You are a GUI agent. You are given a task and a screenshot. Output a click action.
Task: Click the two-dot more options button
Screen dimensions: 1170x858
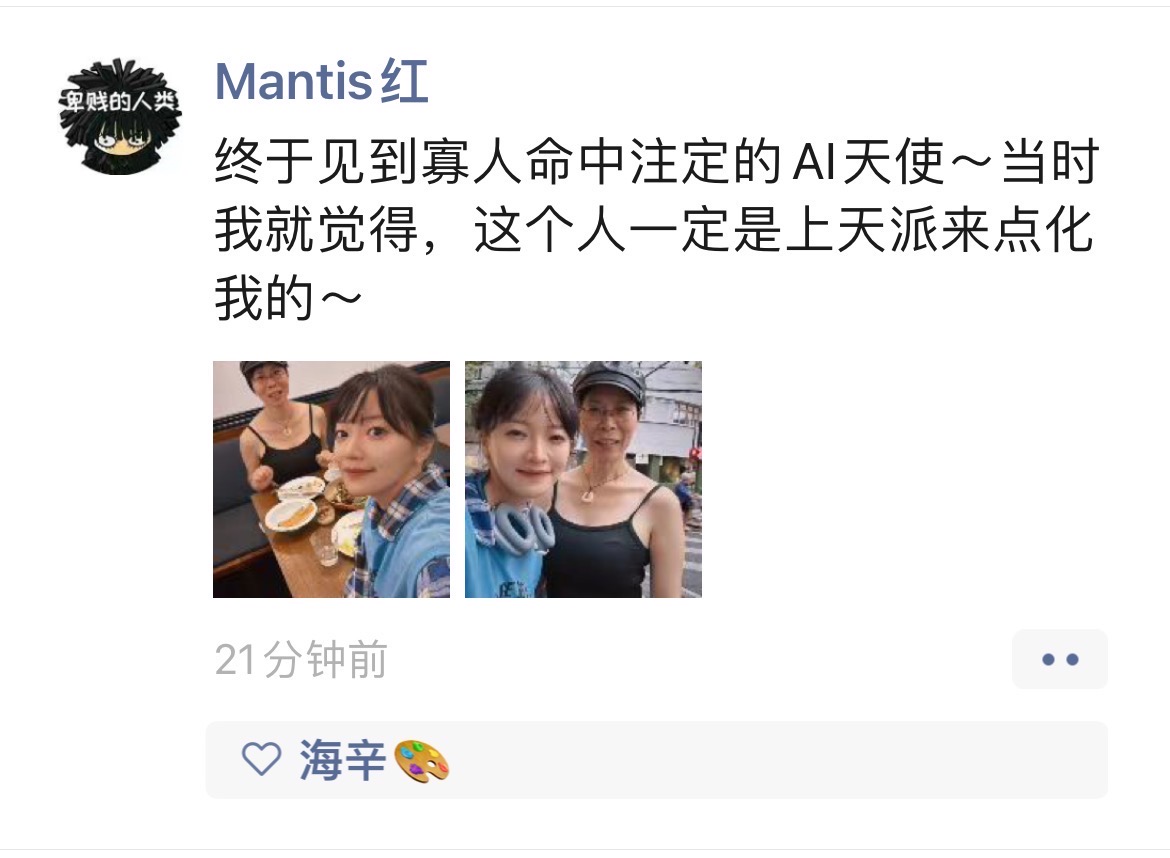(1060, 659)
